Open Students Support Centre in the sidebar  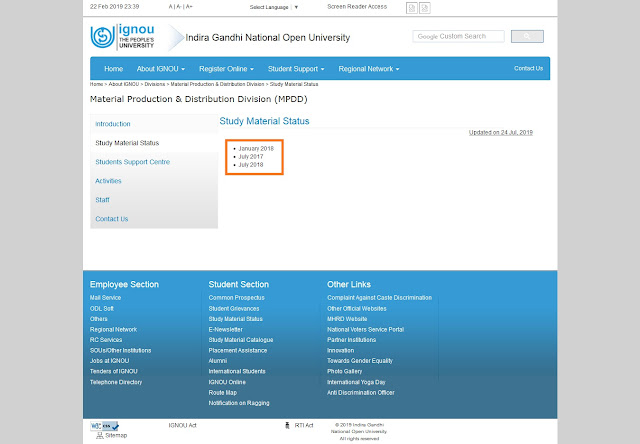(132, 162)
